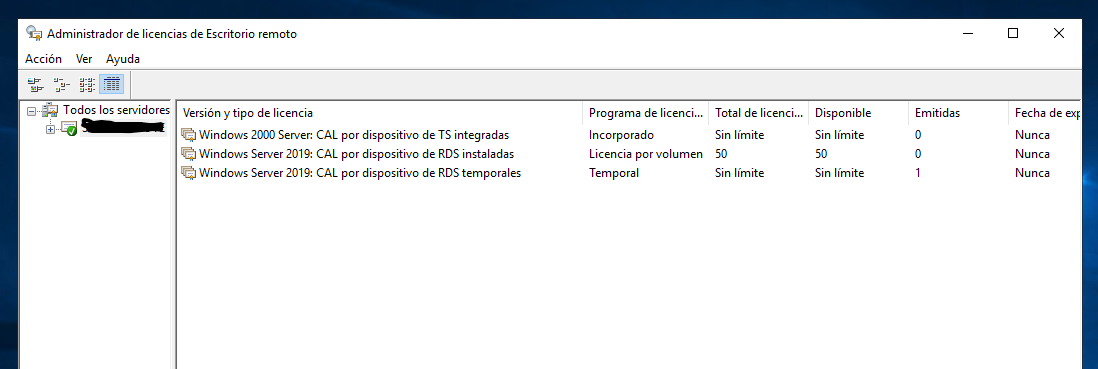Click the Todos los servidores network icon
Image resolution: width=1098 pixels, height=369 pixels.
50,111
